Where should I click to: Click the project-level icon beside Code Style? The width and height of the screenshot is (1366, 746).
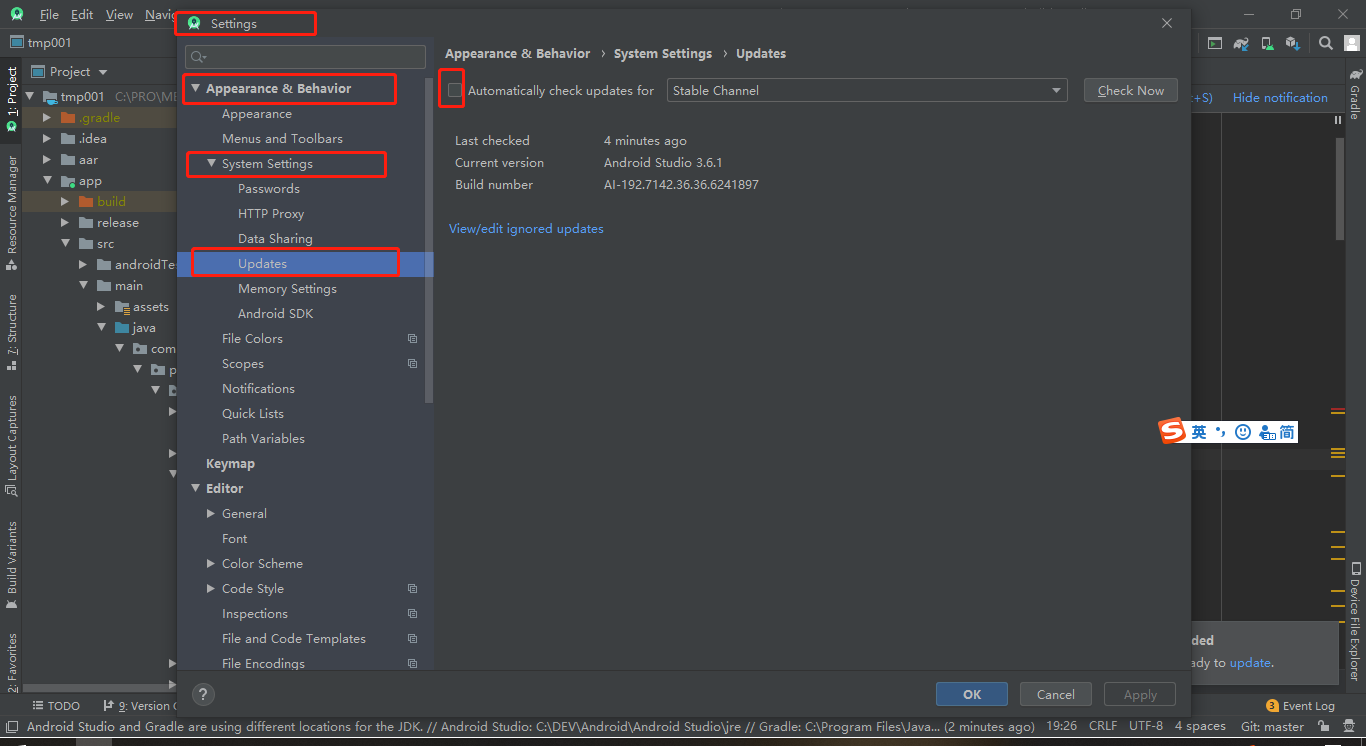click(412, 589)
